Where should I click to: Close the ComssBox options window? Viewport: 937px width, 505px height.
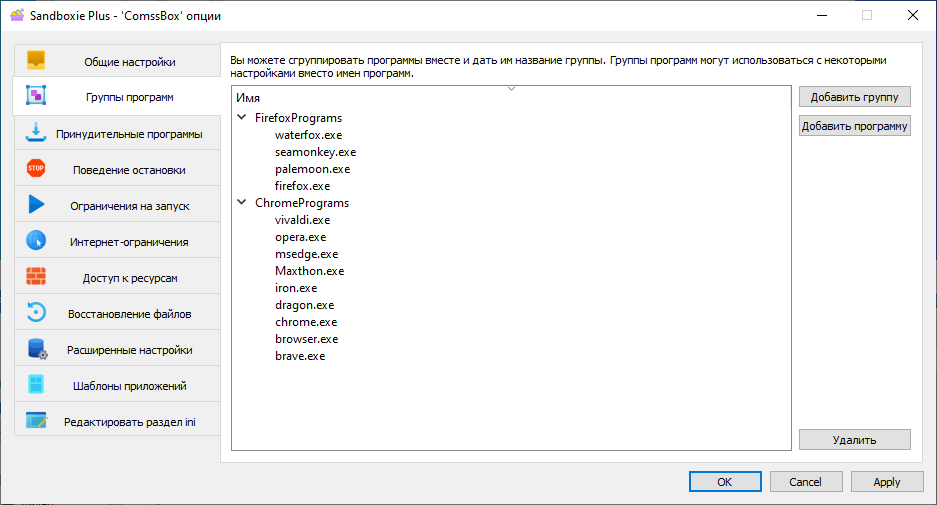[912, 16]
